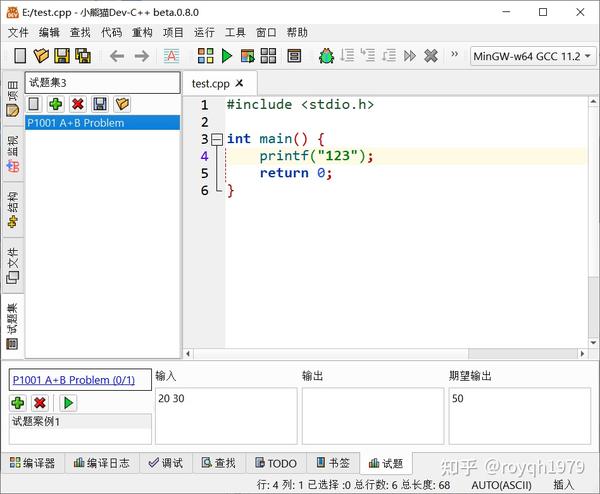Open the 调试 bottom tab
Image resolution: width=600 pixels, height=494 pixels.
[166, 463]
